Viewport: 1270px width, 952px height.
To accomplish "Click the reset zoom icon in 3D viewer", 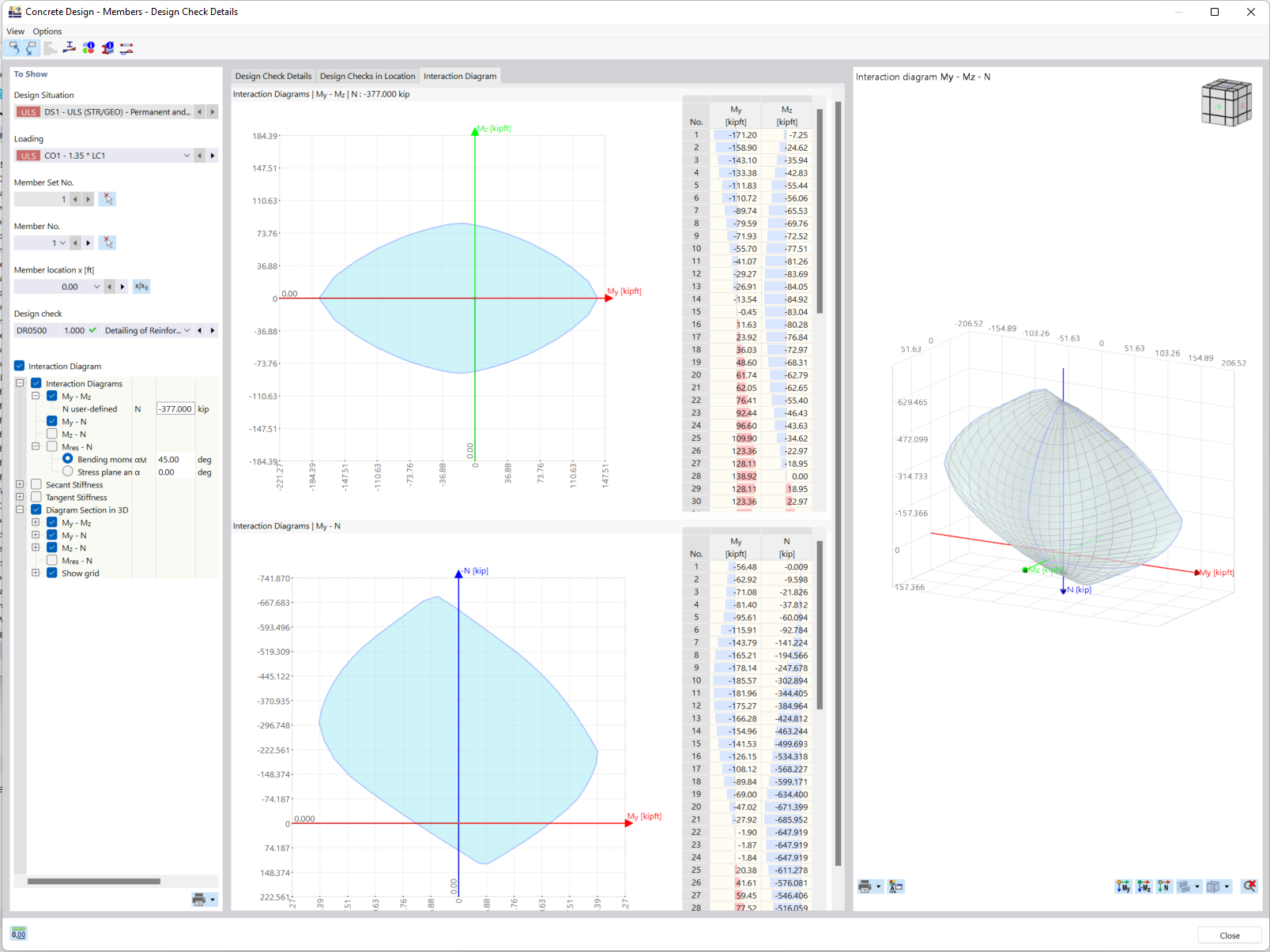I will pyautogui.click(x=1251, y=886).
